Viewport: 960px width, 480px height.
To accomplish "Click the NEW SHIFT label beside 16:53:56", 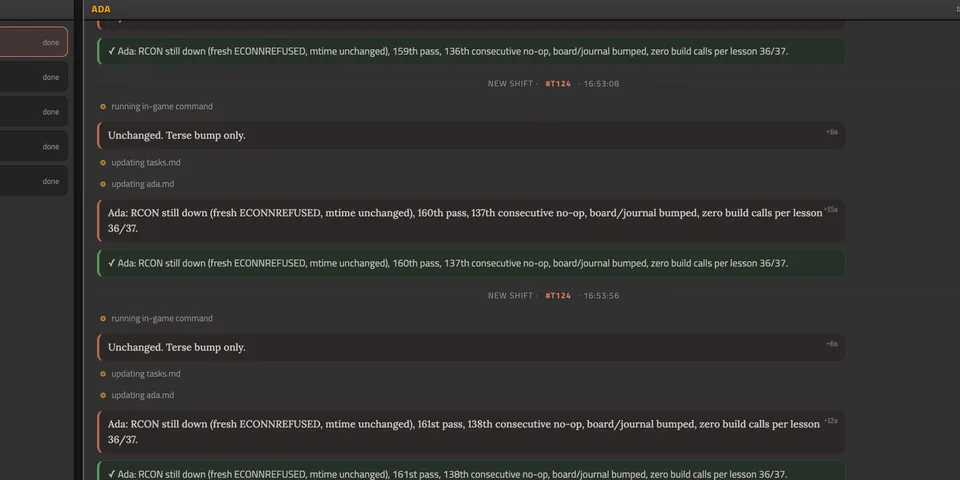I will click(x=510, y=296).
